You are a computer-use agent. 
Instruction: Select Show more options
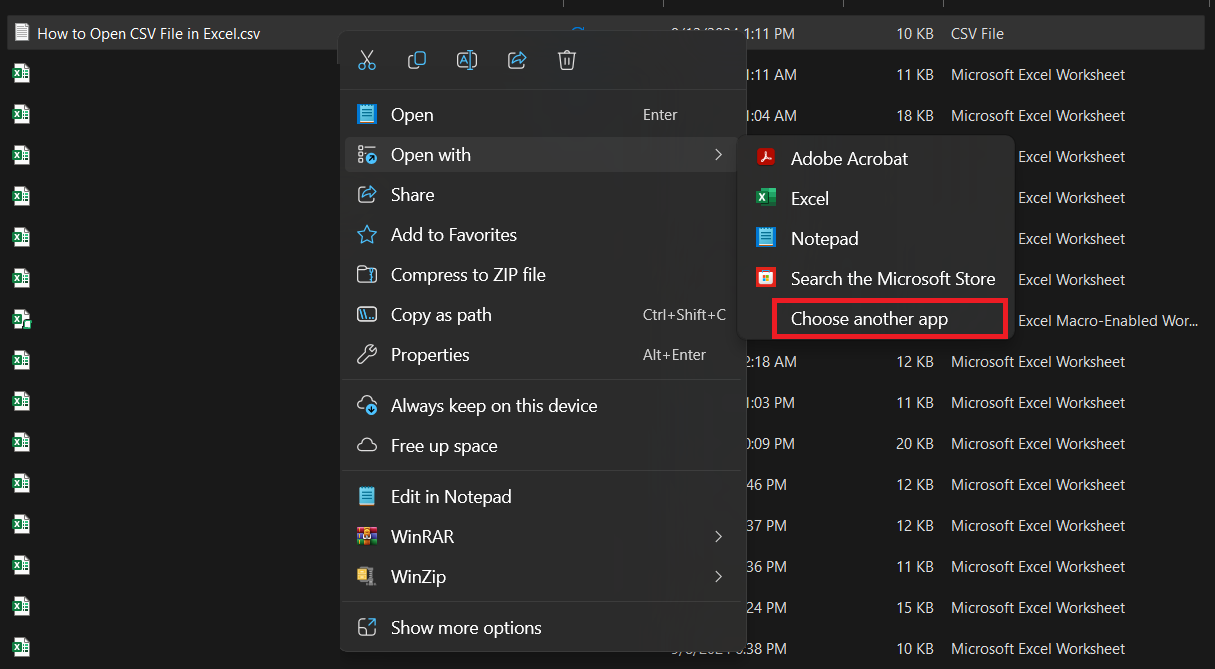(543, 628)
